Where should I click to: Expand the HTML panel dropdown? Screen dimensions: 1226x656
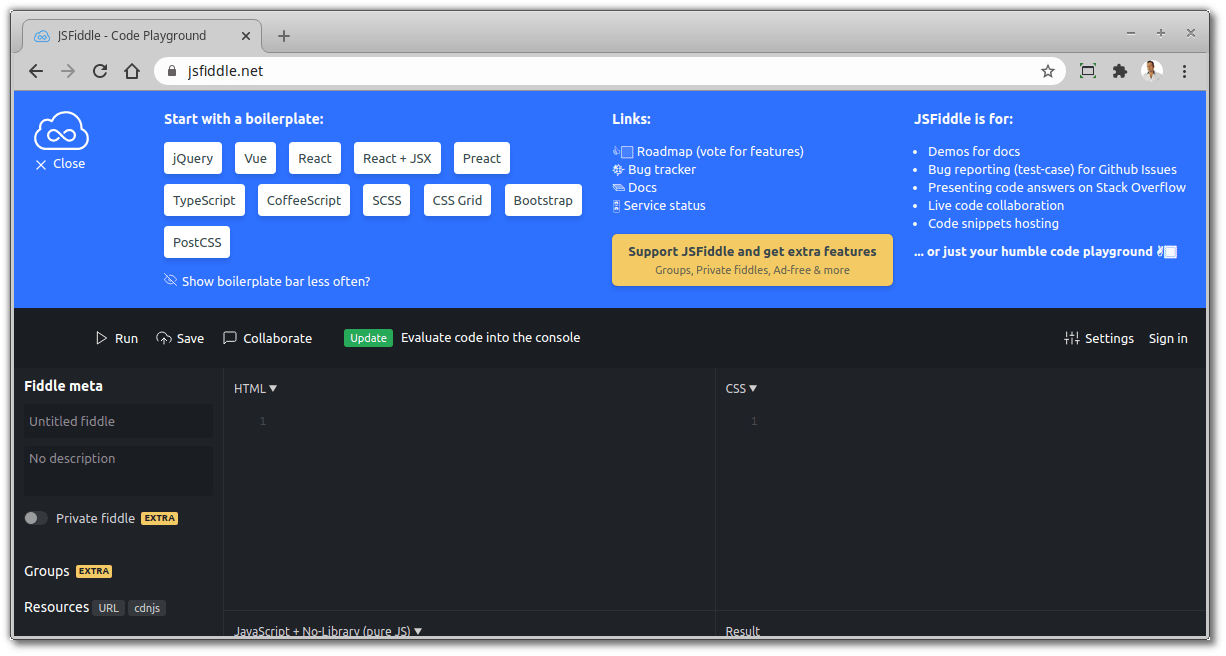tap(256, 388)
